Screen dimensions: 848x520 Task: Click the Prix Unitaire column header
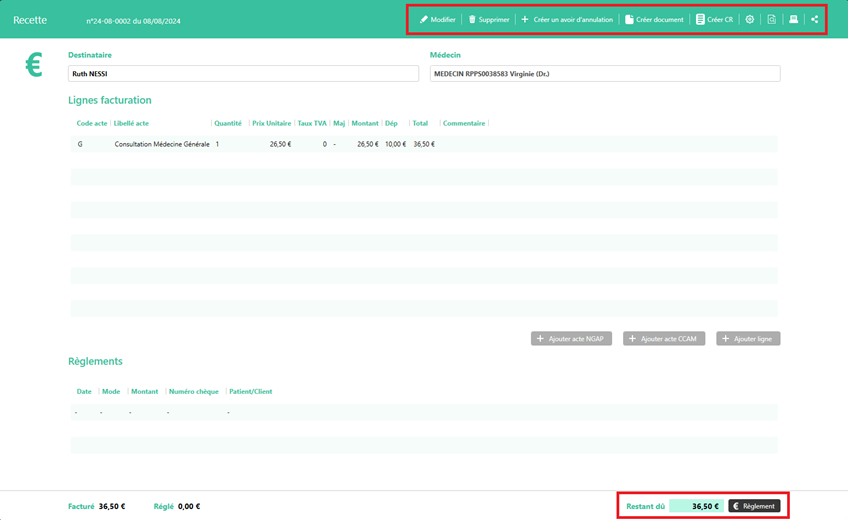(x=271, y=123)
